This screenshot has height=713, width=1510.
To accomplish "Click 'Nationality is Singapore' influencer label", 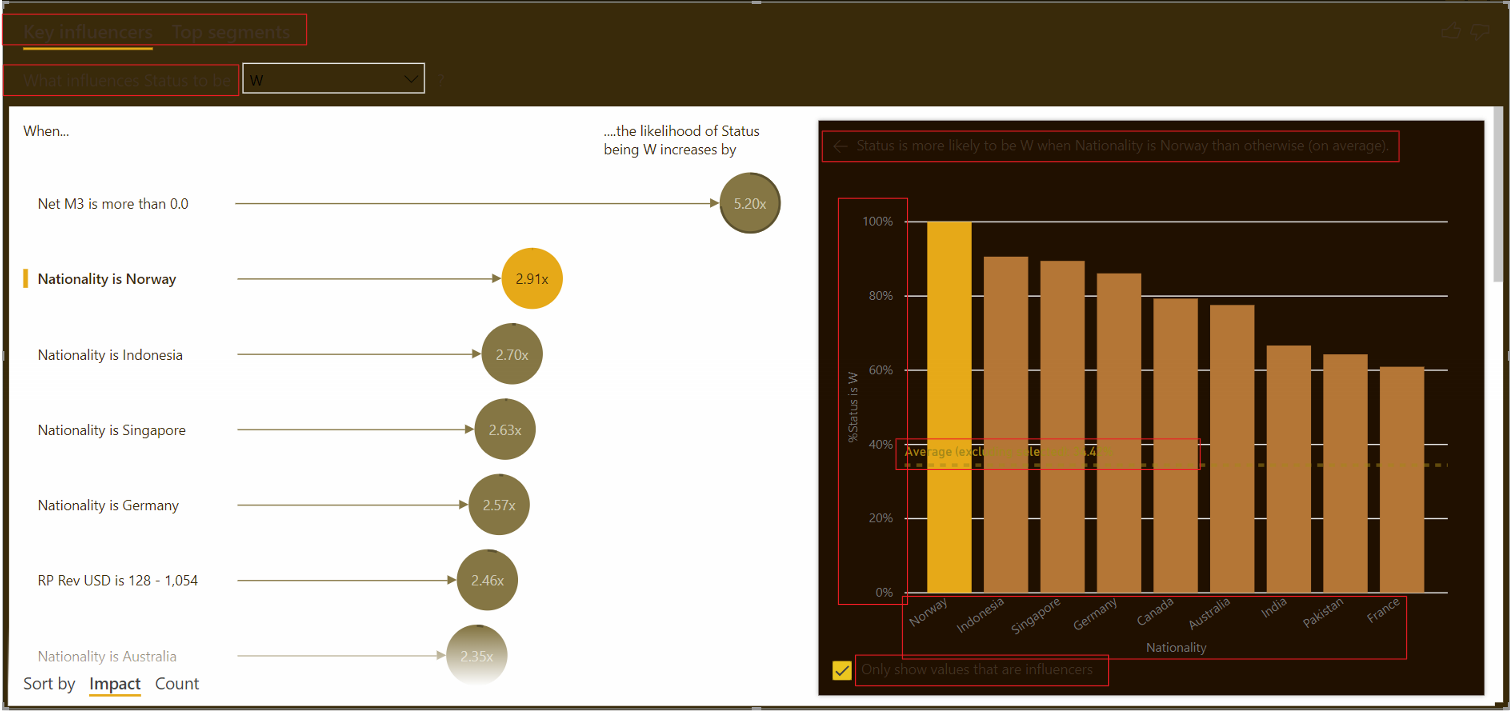I will [x=112, y=430].
